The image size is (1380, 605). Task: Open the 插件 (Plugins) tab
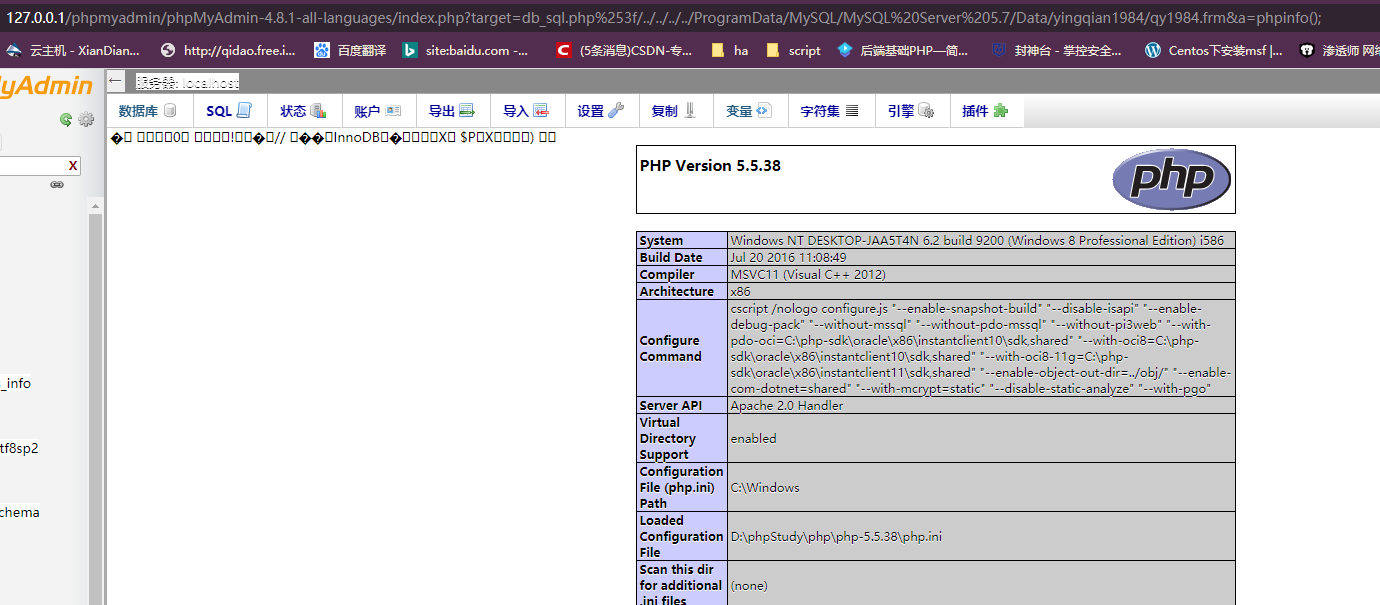pyautogui.click(x=985, y=111)
